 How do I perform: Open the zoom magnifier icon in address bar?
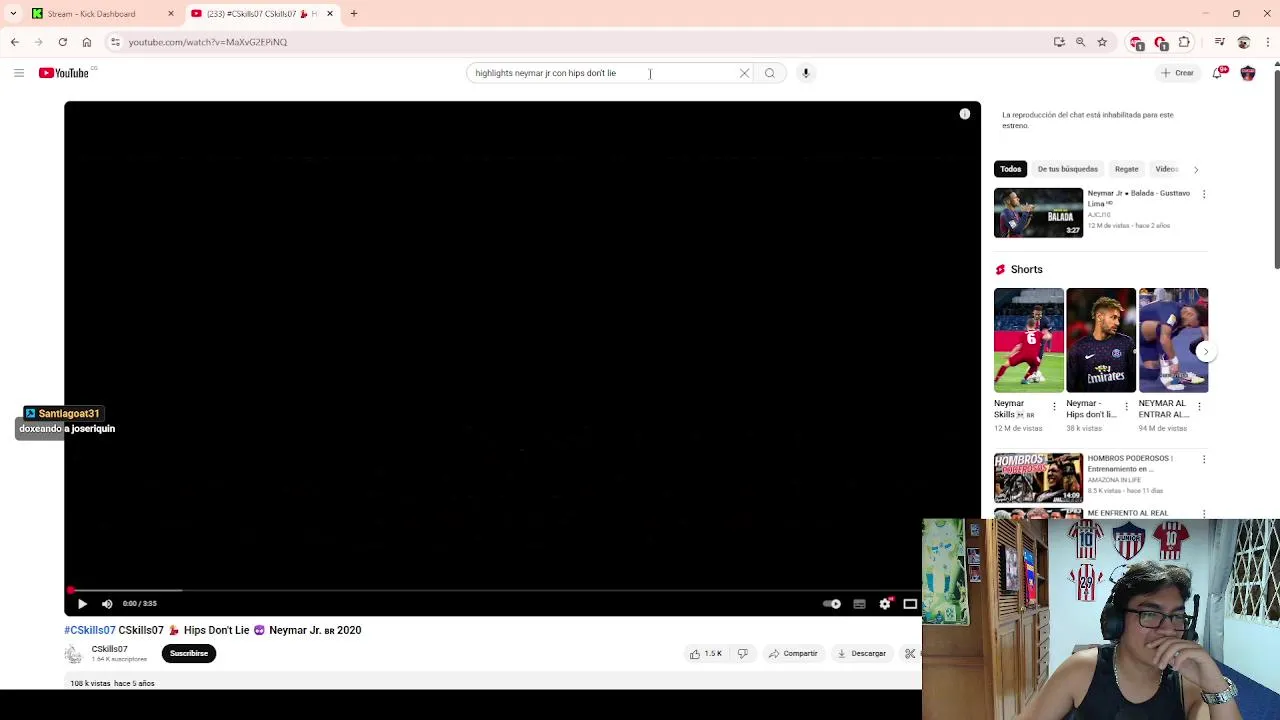point(1081,42)
